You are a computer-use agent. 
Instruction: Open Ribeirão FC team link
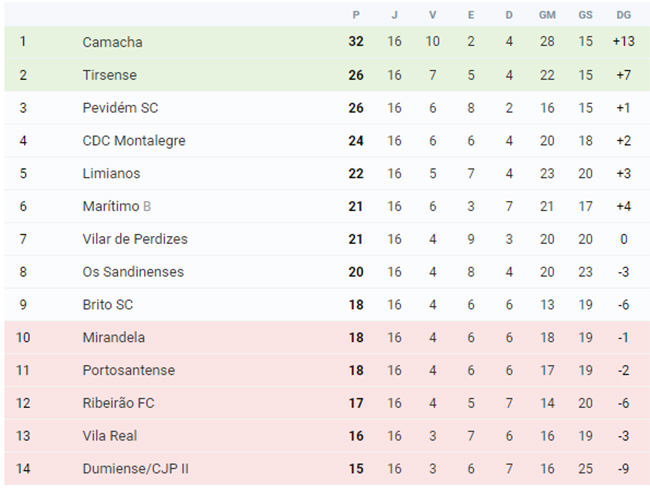tap(118, 402)
